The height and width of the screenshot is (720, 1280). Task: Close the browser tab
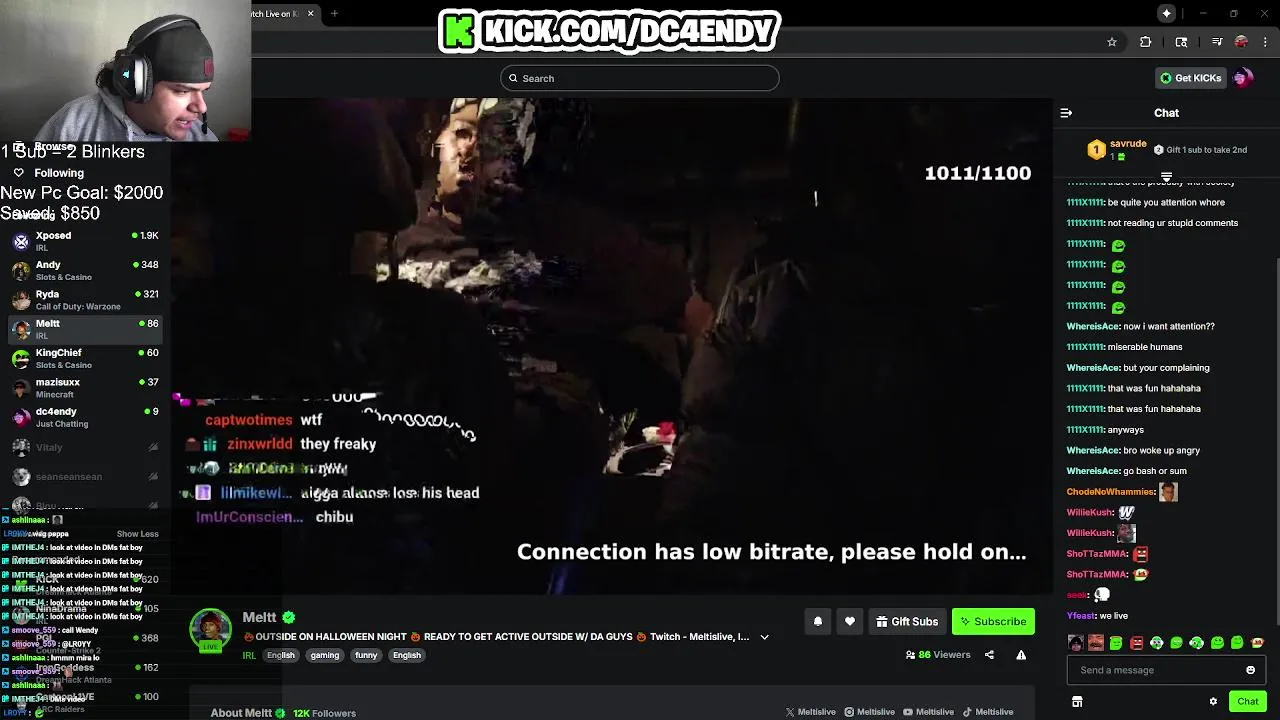pyautogui.click(x=310, y=13)
